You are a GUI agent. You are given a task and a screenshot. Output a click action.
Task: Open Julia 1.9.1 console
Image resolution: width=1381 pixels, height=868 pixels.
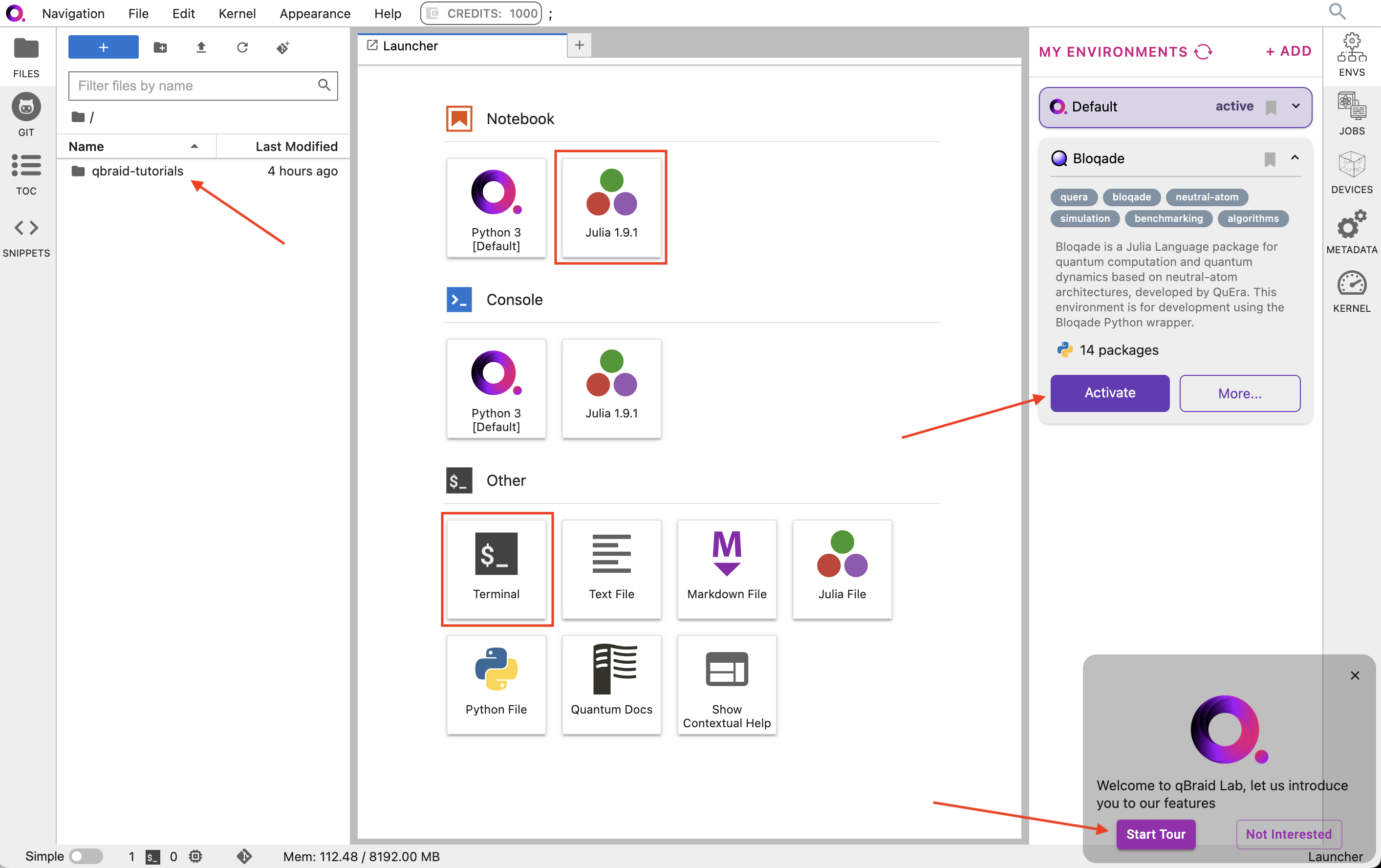pos(611,389)
